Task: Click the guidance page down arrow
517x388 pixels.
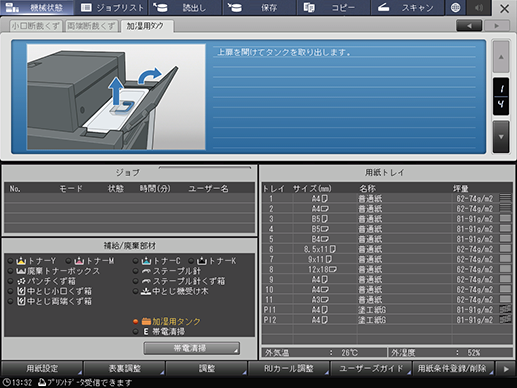Action: click(501, 137)
